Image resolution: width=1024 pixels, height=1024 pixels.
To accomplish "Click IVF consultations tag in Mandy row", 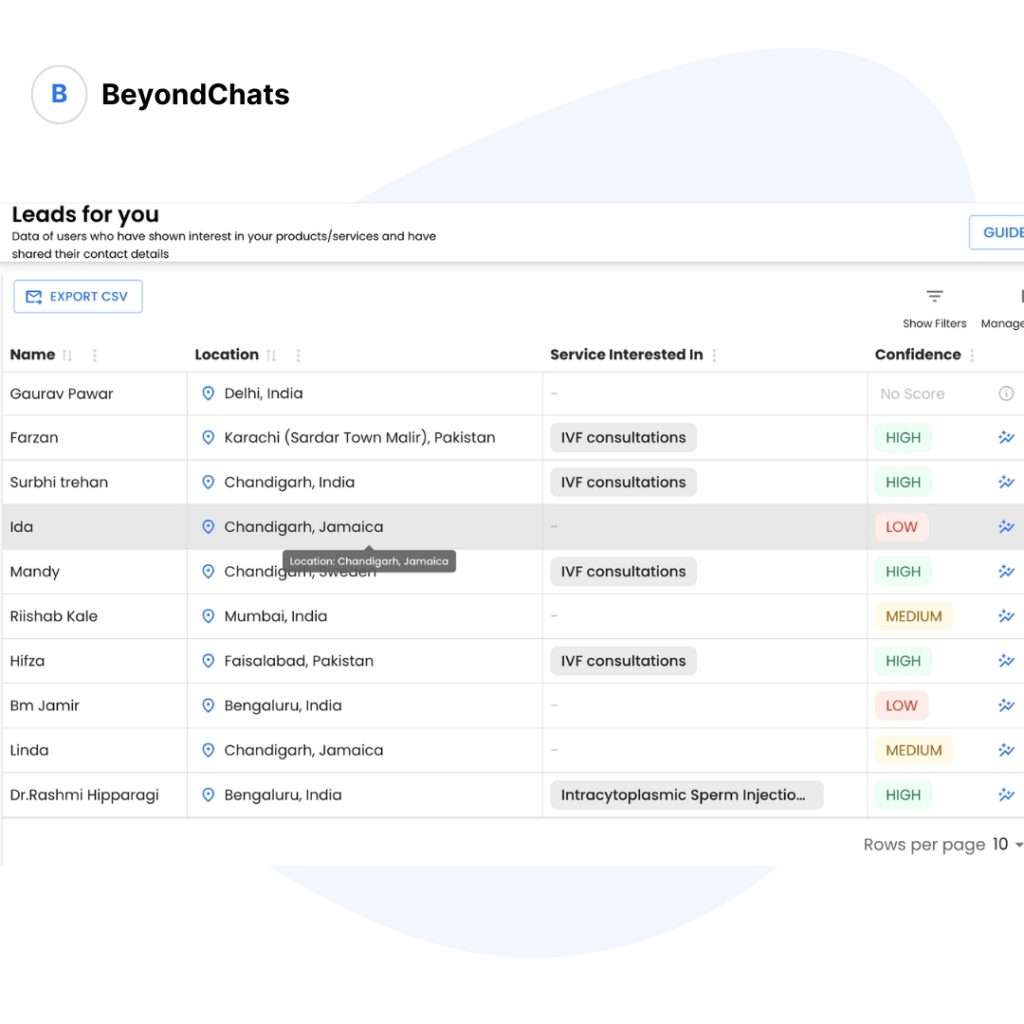I will [x=623, y=571].
